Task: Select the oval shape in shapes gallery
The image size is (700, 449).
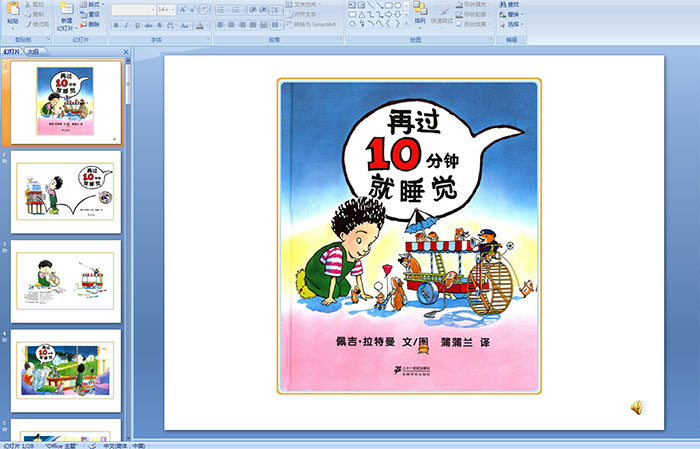Action: pyautogui.click(x=397, y=5)
